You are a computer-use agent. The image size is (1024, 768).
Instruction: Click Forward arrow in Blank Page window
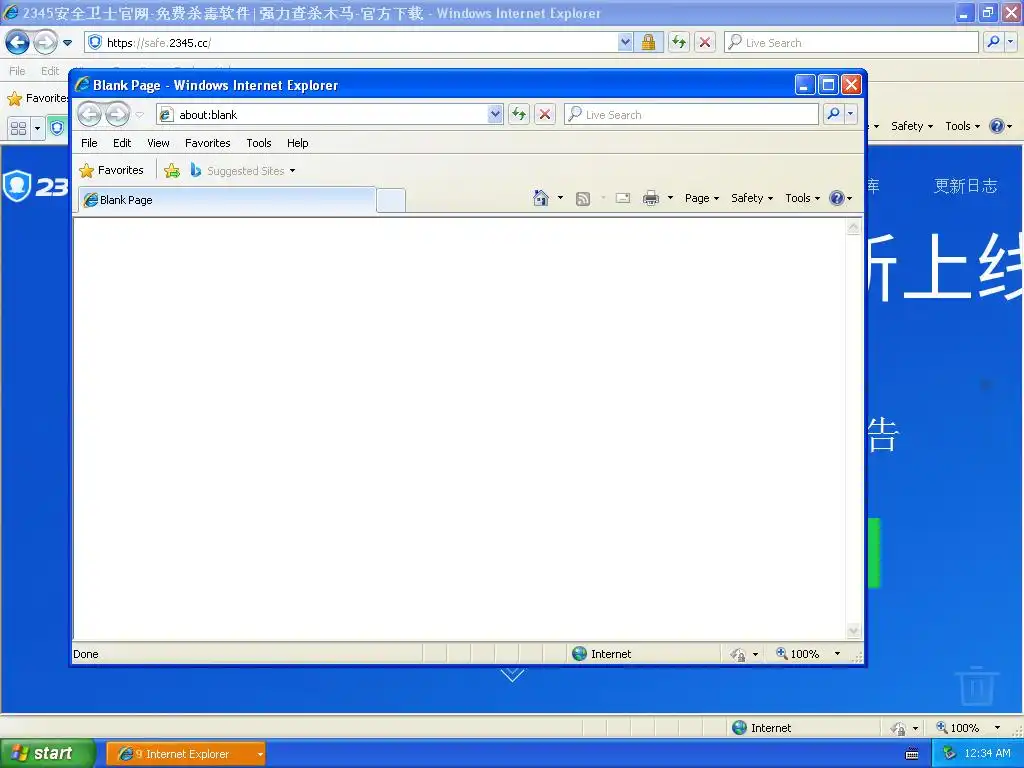[118, 115]
